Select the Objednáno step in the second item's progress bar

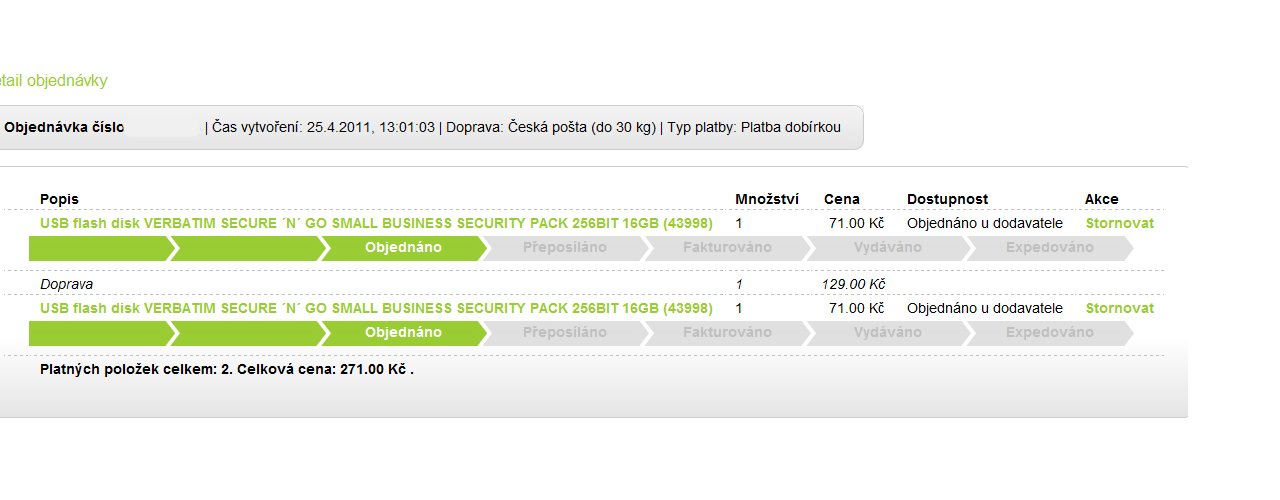403,333
